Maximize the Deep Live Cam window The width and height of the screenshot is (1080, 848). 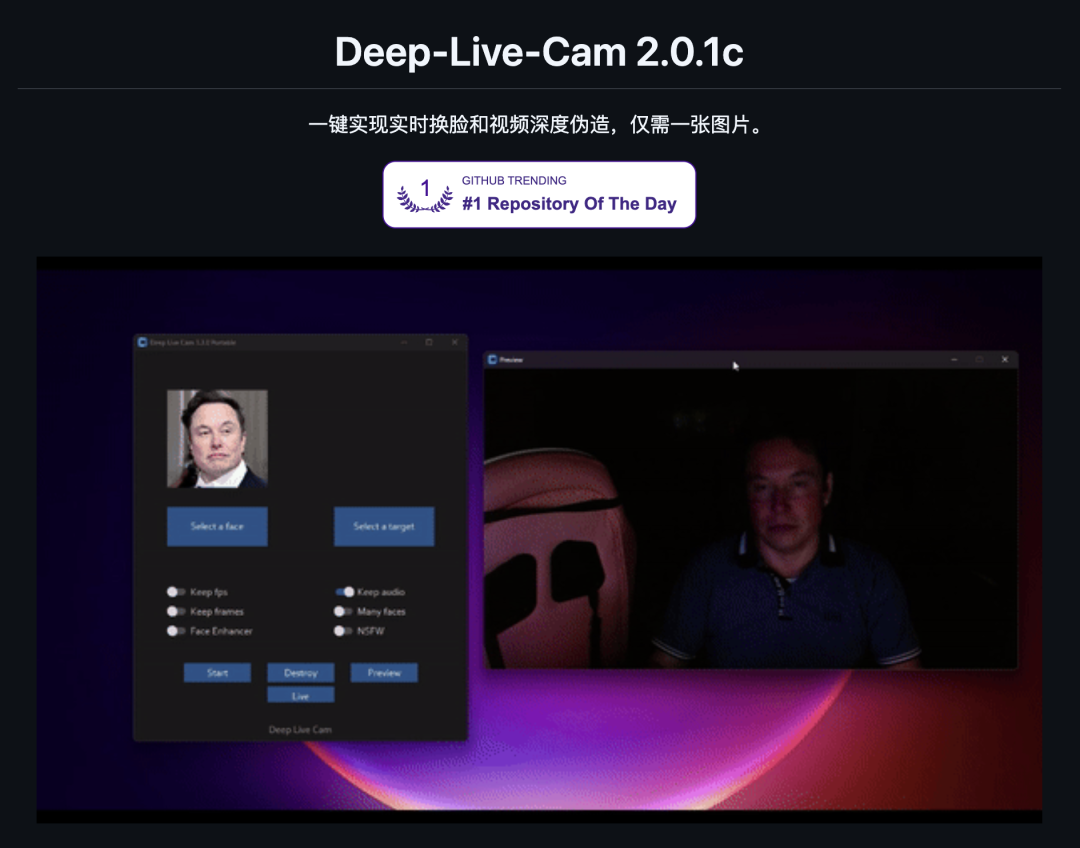pyautogui.click(x=429, y=342)
